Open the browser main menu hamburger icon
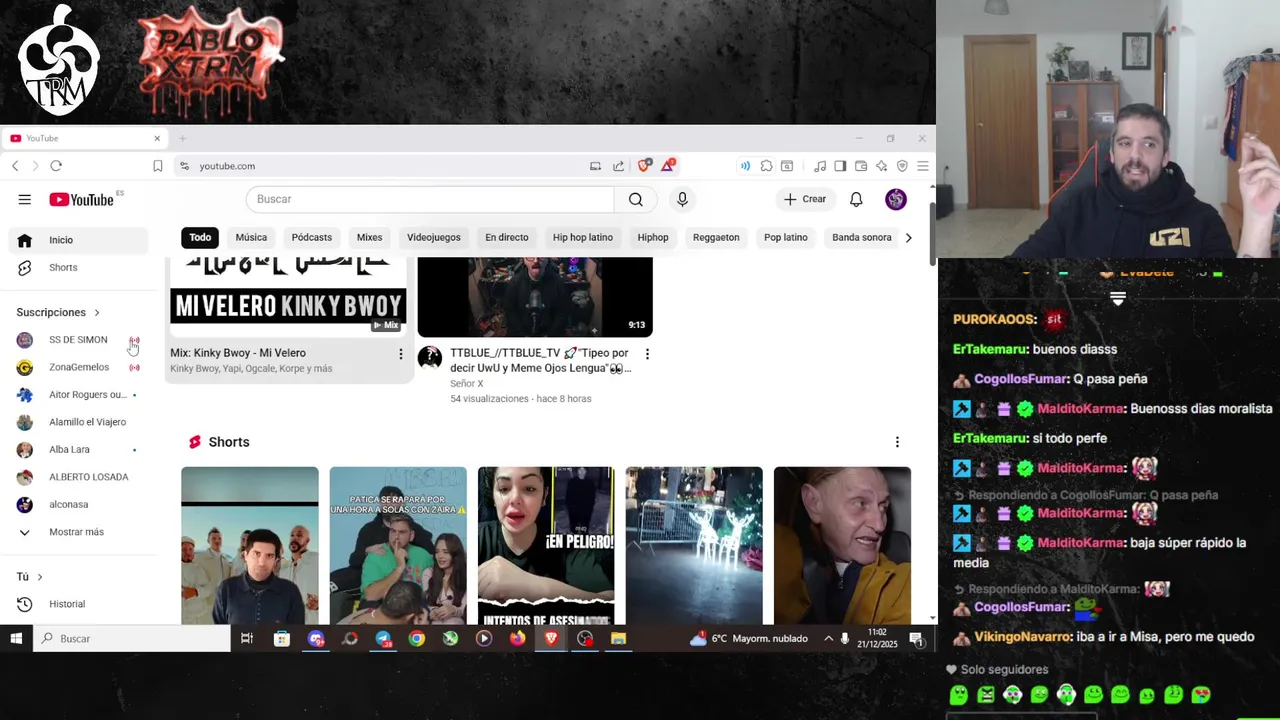This screenshot has height=720, width=1280. coord(923,166)
